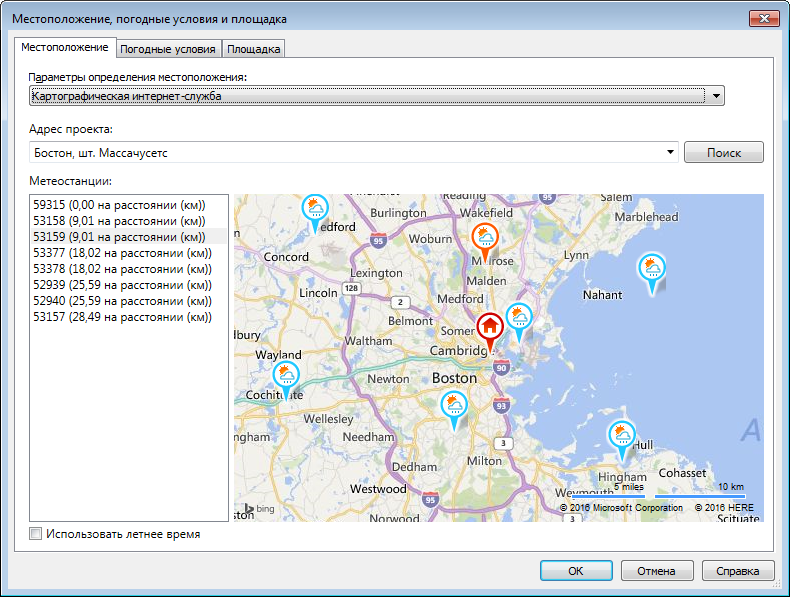This screenshot has height=597, width=790.
Task: Confirm with the ОК button
Action: tap(576, 570)
